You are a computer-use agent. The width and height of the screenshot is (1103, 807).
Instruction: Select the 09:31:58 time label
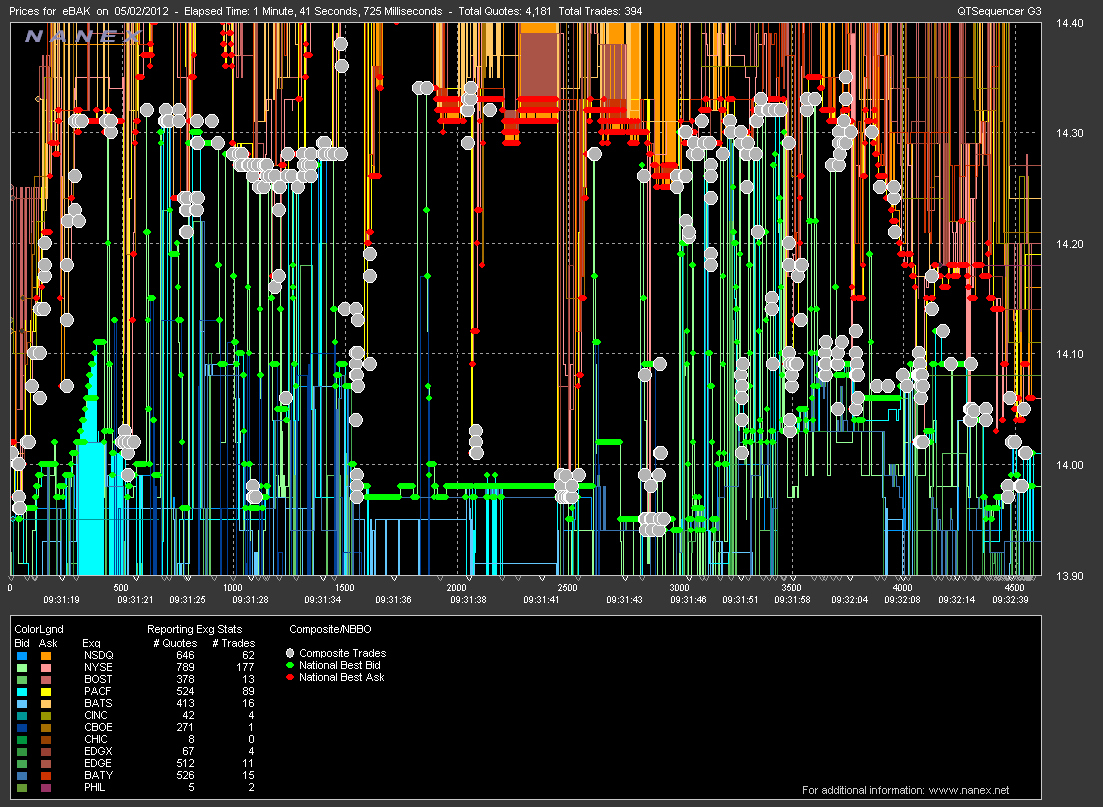point(793,600)
